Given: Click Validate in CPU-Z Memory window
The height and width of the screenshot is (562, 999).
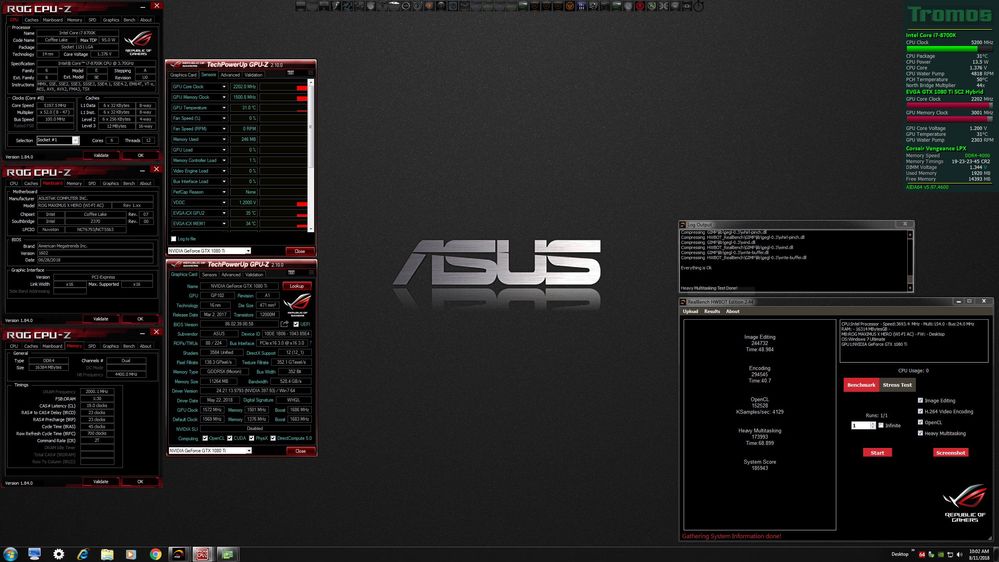Looking at the screenshot, I should (101, 482).
